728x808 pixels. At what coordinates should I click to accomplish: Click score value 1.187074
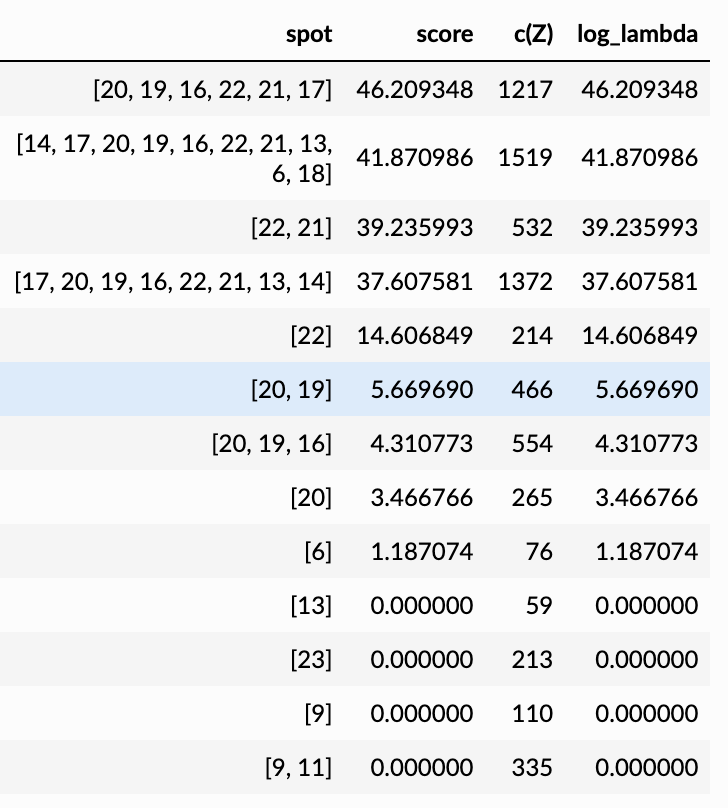(421, 552)
